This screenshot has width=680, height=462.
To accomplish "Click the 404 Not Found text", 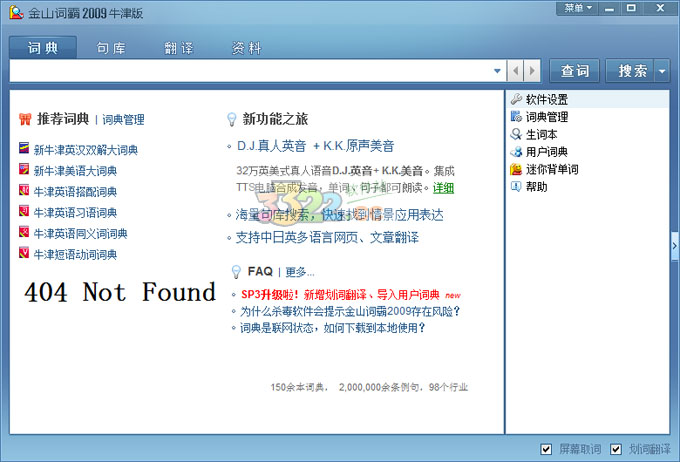I will [x=120, y=292].
